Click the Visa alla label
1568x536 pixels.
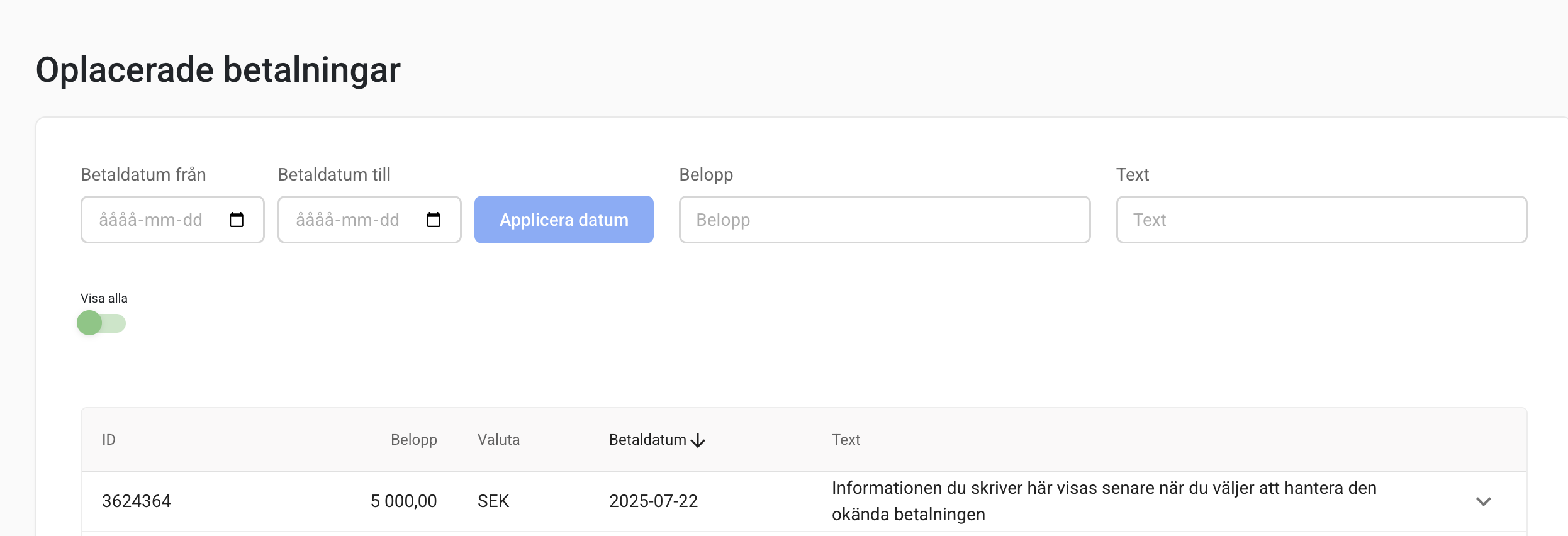point(104,298)
